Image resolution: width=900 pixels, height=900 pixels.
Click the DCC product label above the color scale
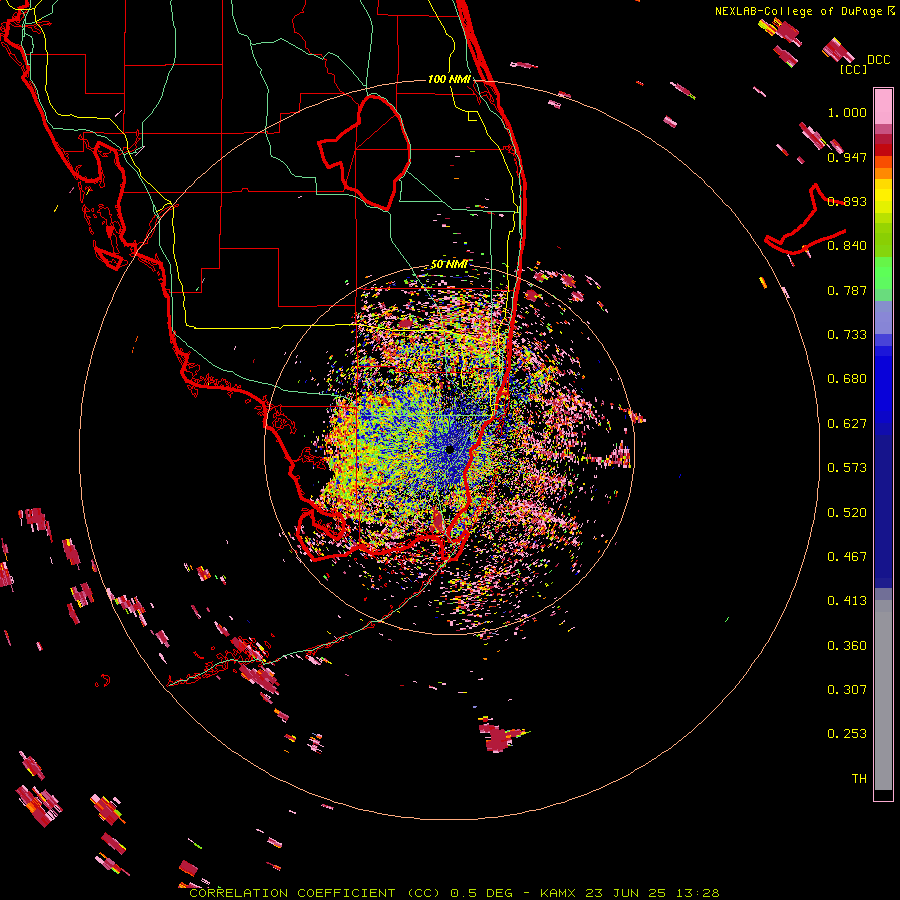[878, 60]
